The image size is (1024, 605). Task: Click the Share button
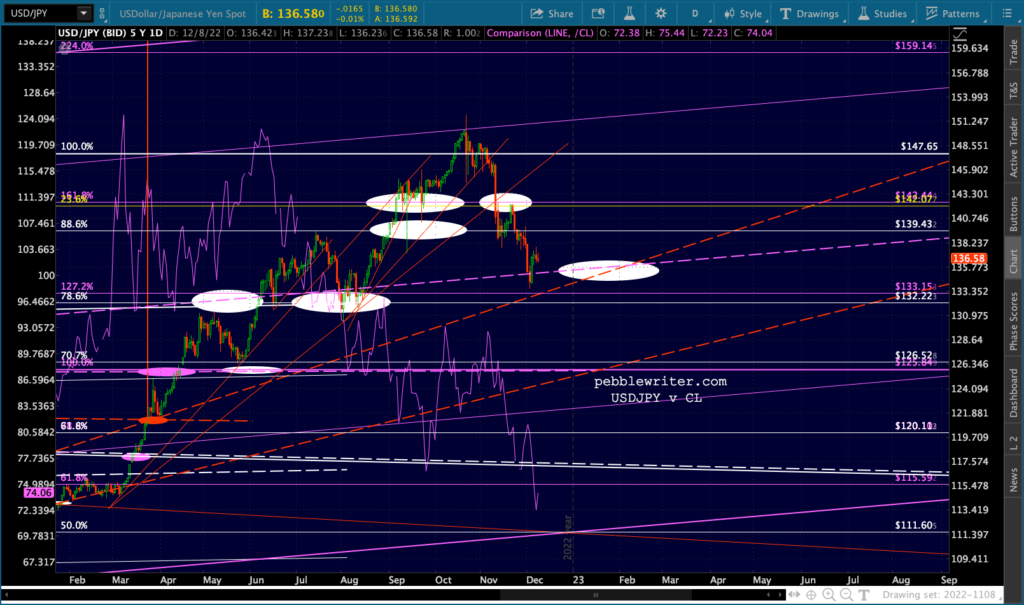pos(552,13)
